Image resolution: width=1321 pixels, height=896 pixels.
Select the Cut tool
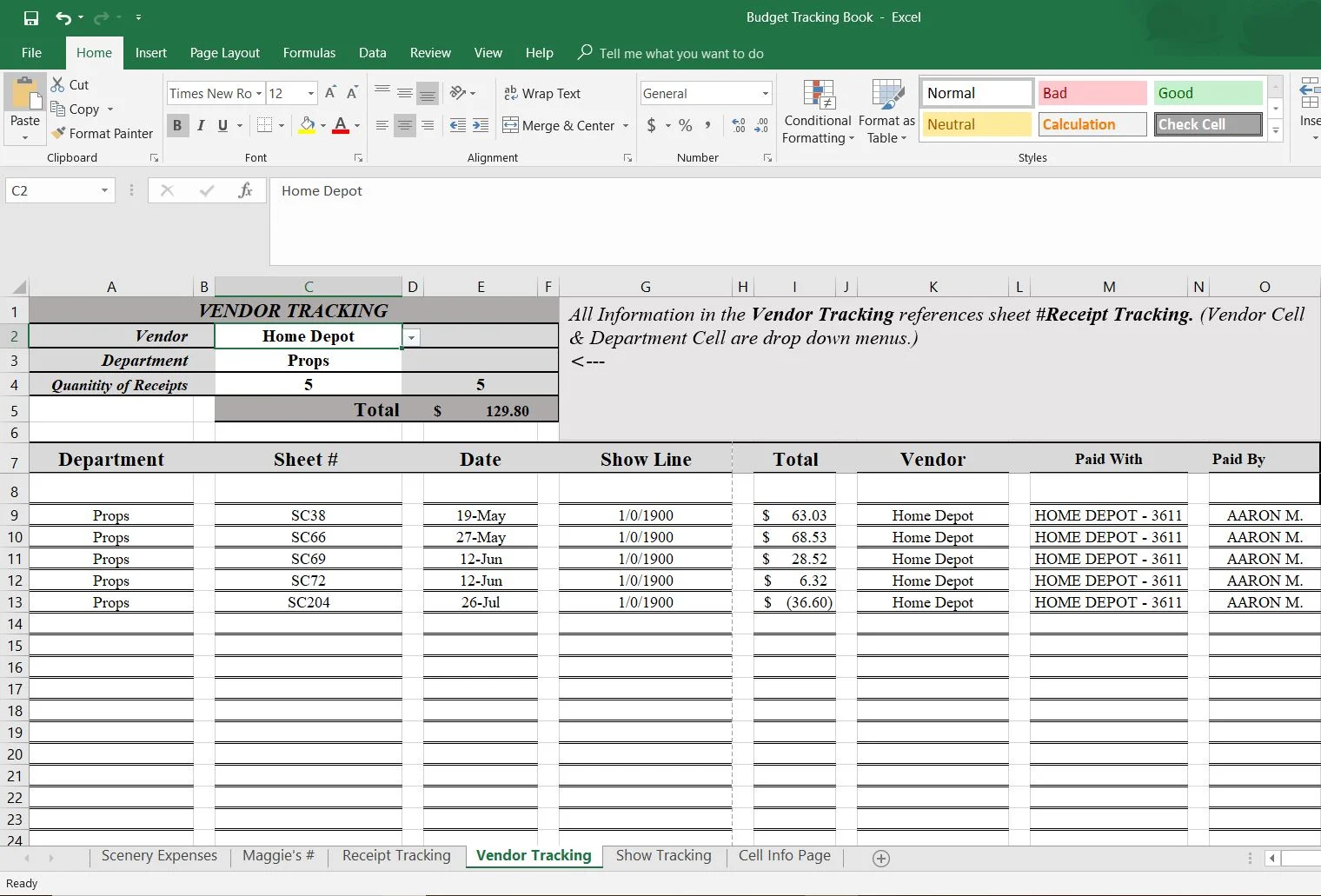pyautogui.click(x=70, y=84)
